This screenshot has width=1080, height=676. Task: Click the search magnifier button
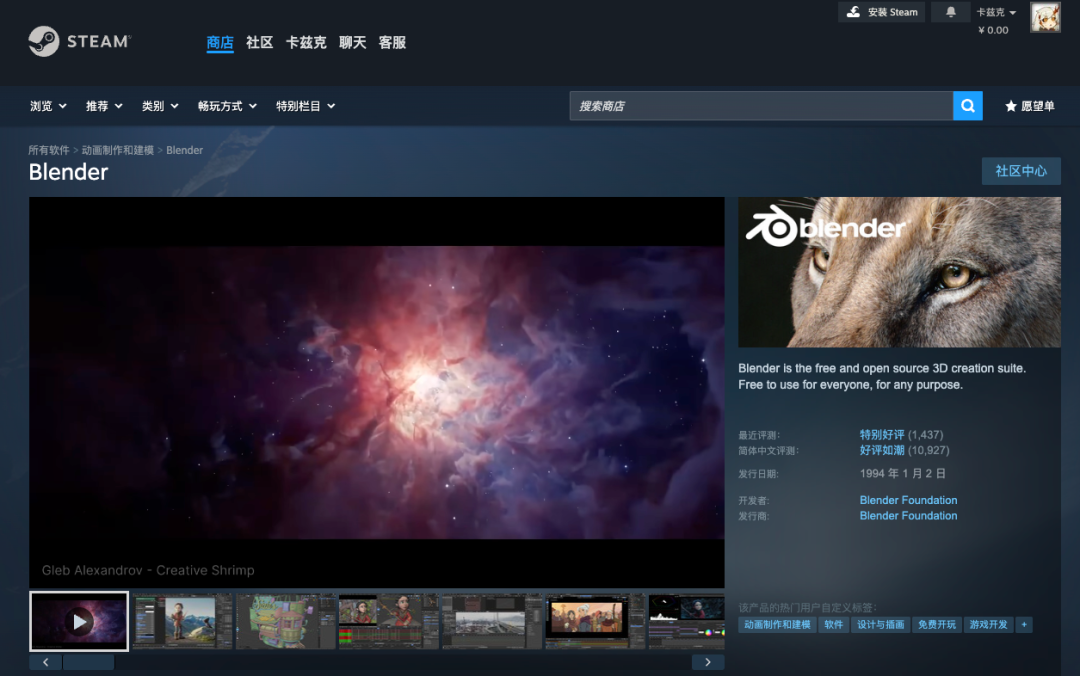tap(968, 106)
